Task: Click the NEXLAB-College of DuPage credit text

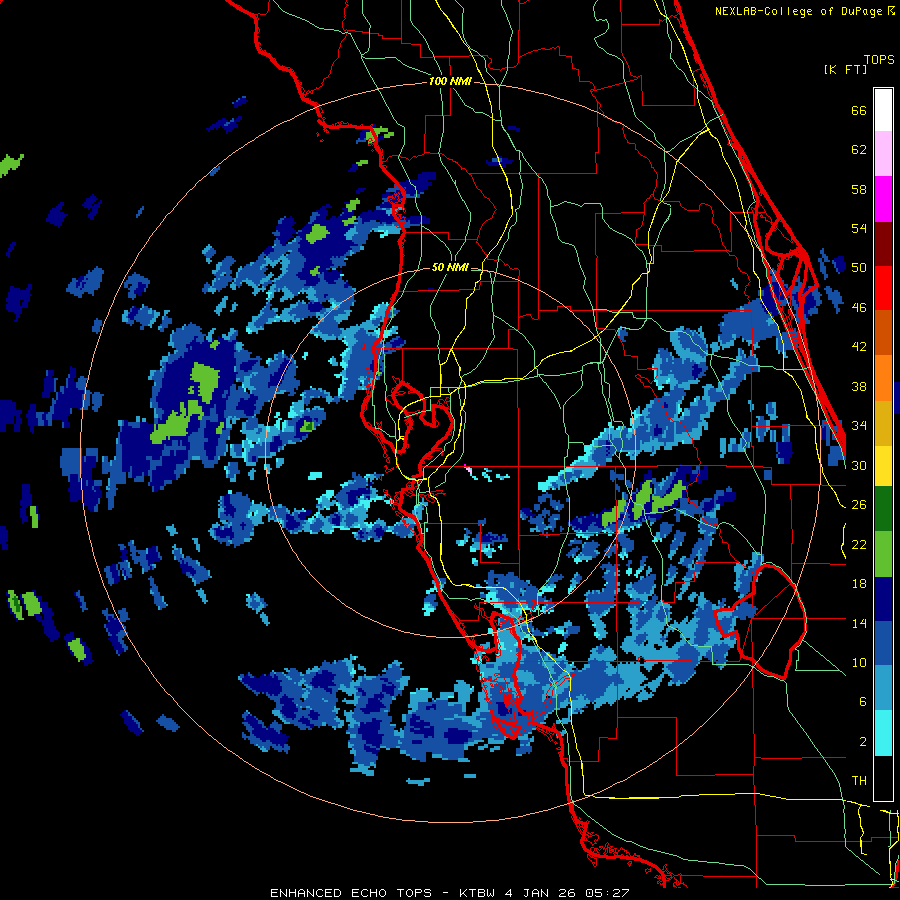Action: [801, 11]
